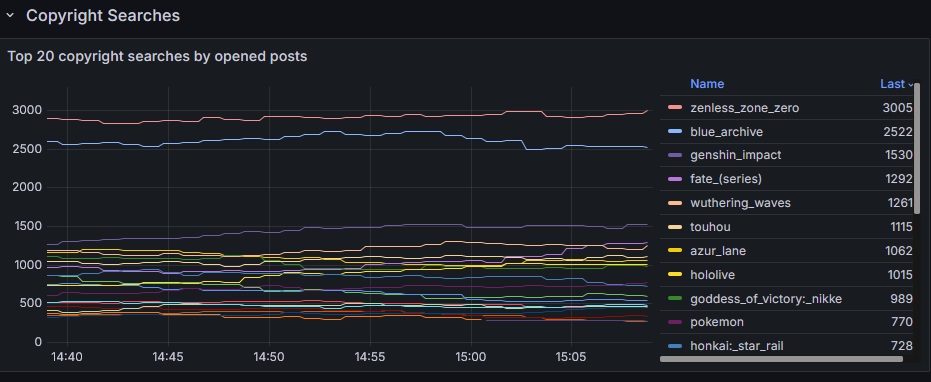Click genshin_impact color swatch in legend

point(674,155)
